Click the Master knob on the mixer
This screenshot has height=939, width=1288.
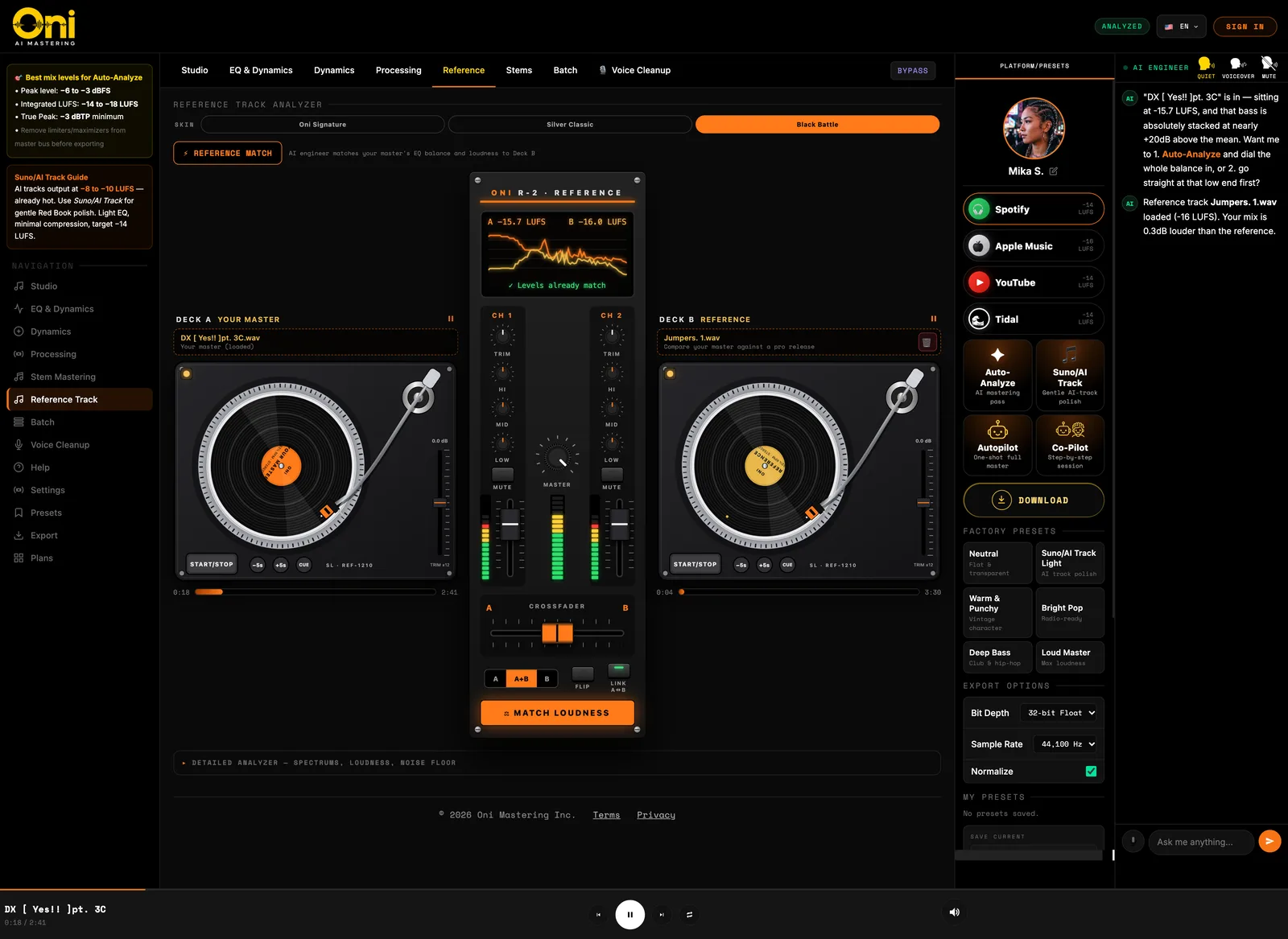click(557, 459)
